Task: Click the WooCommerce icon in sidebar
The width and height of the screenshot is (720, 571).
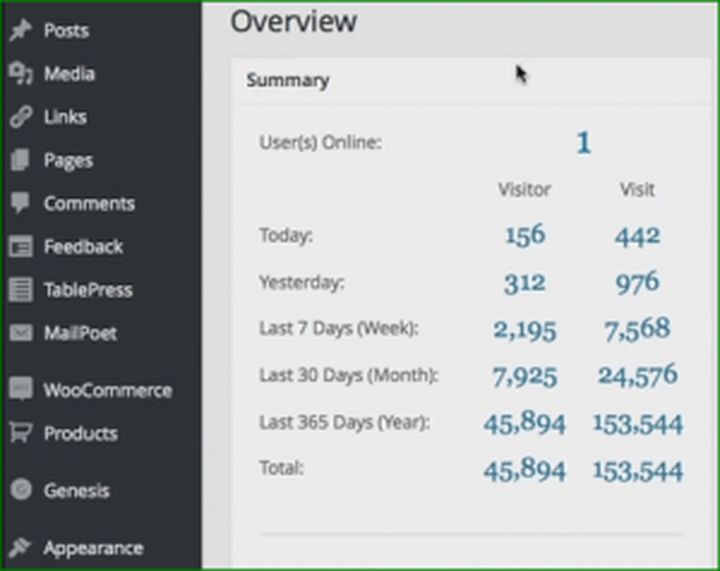Action: coord(20,390)
